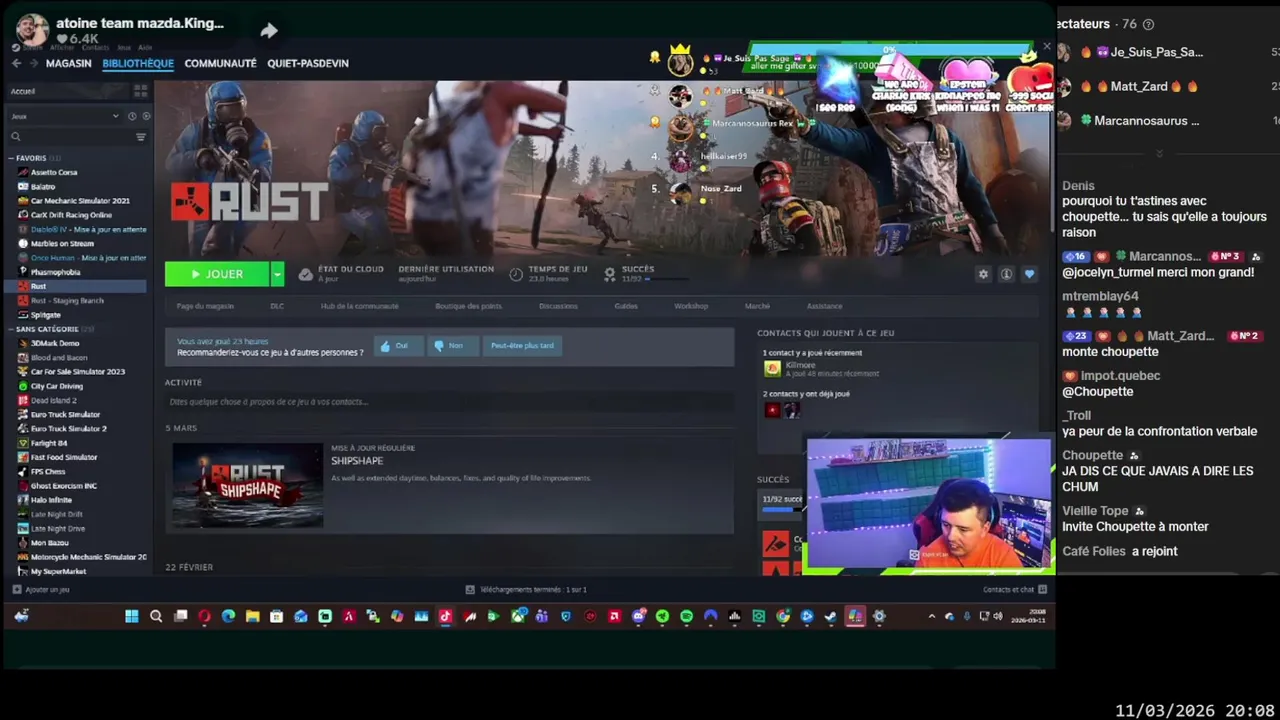The height and width of the screenshot is (720, 1280).
Task: Select CarX Drift Racing Online
Action: point(71,215)
